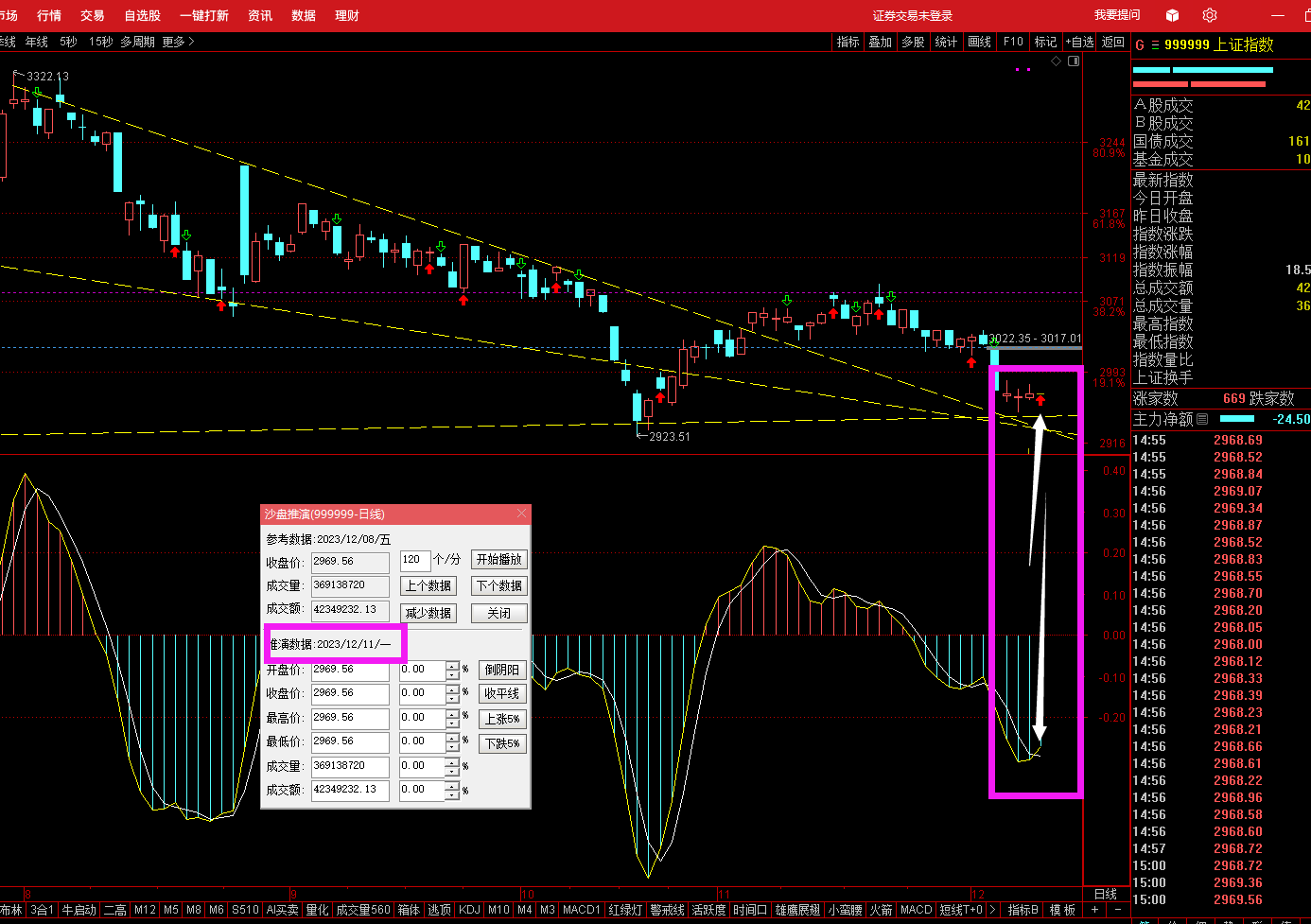The width and height of the screenshot is (1311, 924).
Task: Close the 沙盘推演 dialog with its X
Action: pos(521,514)
